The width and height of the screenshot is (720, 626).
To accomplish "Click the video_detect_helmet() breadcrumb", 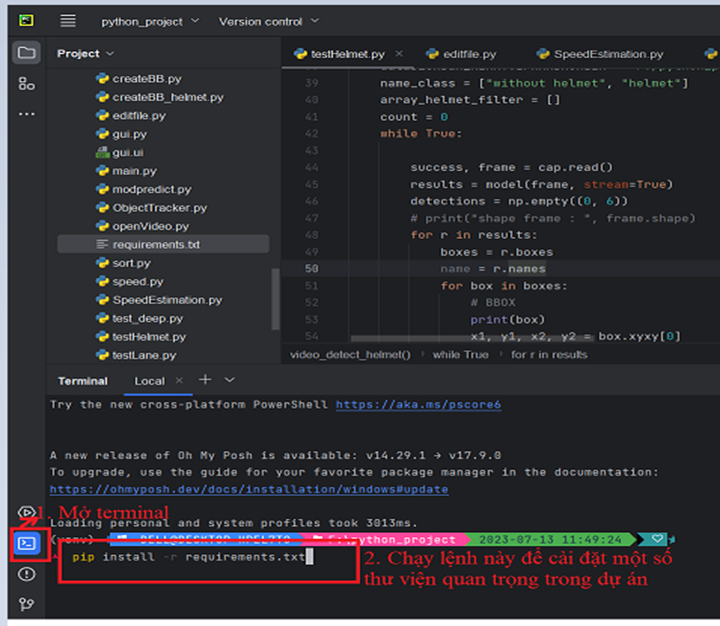I will (350, 355).
